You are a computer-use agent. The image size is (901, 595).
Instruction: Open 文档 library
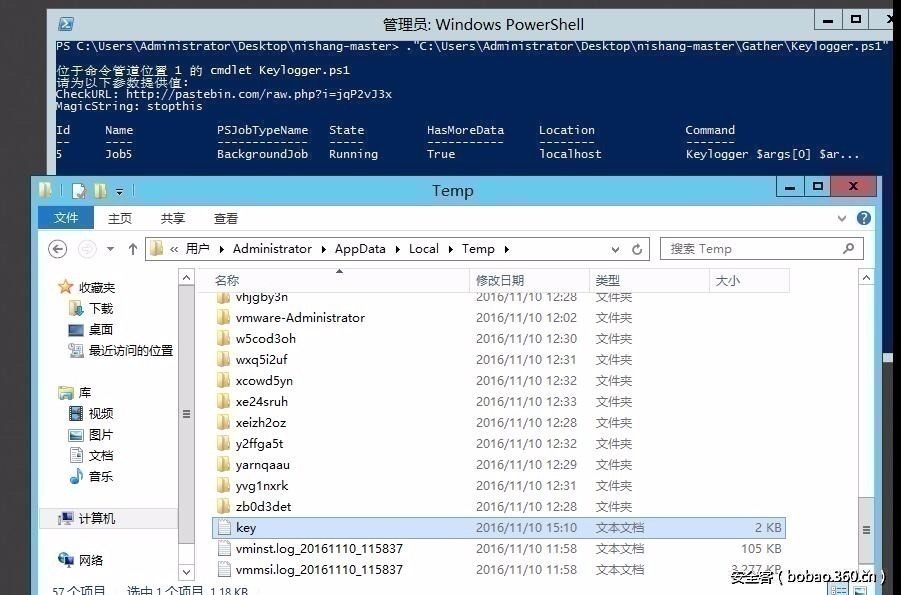101,455
